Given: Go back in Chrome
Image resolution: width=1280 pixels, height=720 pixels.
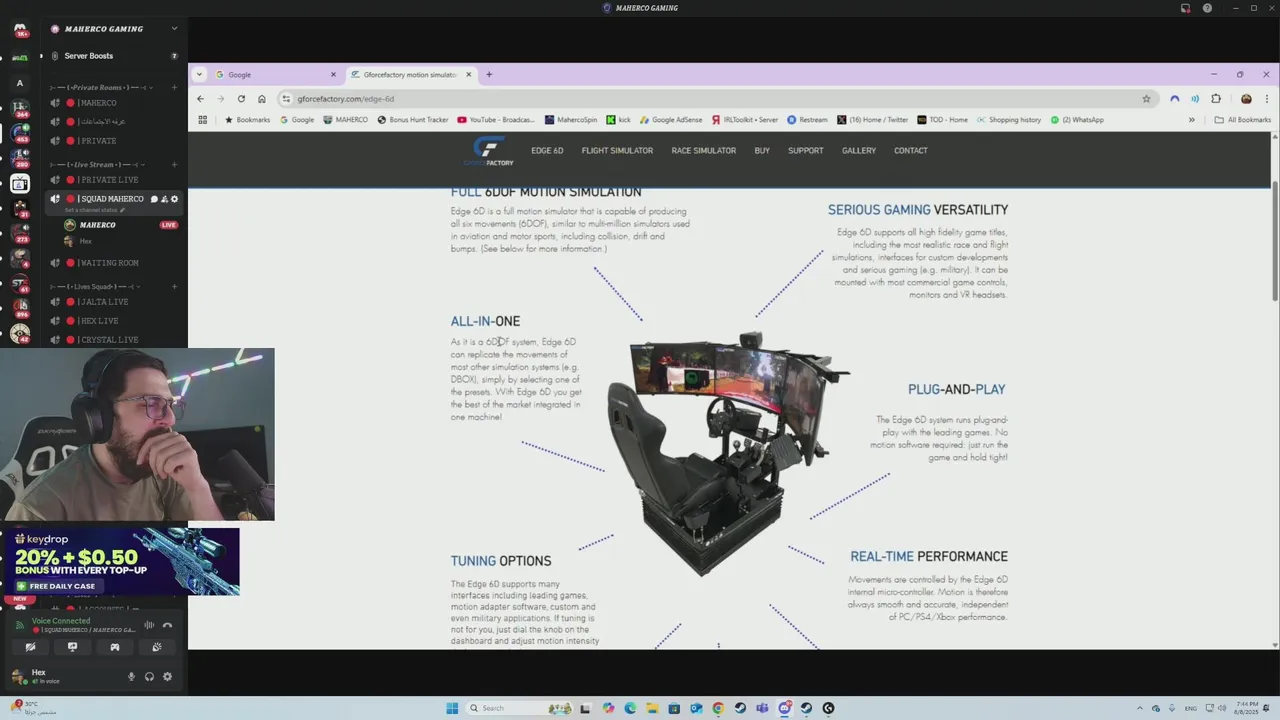Looking at the screenshot, I should [200, 99].
